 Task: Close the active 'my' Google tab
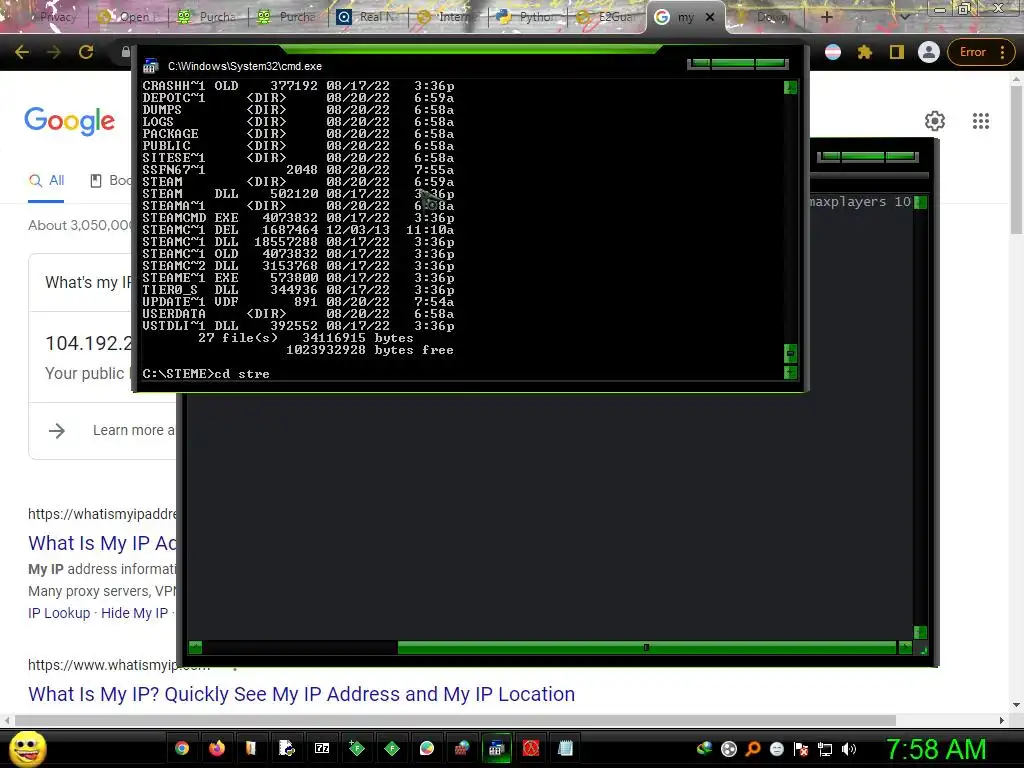pos(710,18)
